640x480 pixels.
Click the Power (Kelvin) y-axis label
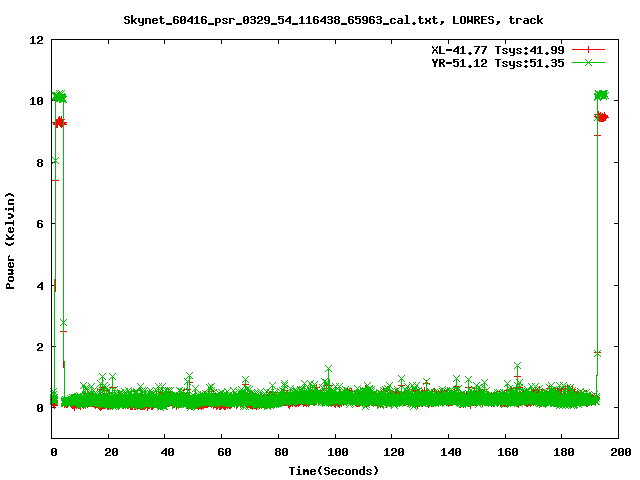pyautogui.click(x=10, y=241)
